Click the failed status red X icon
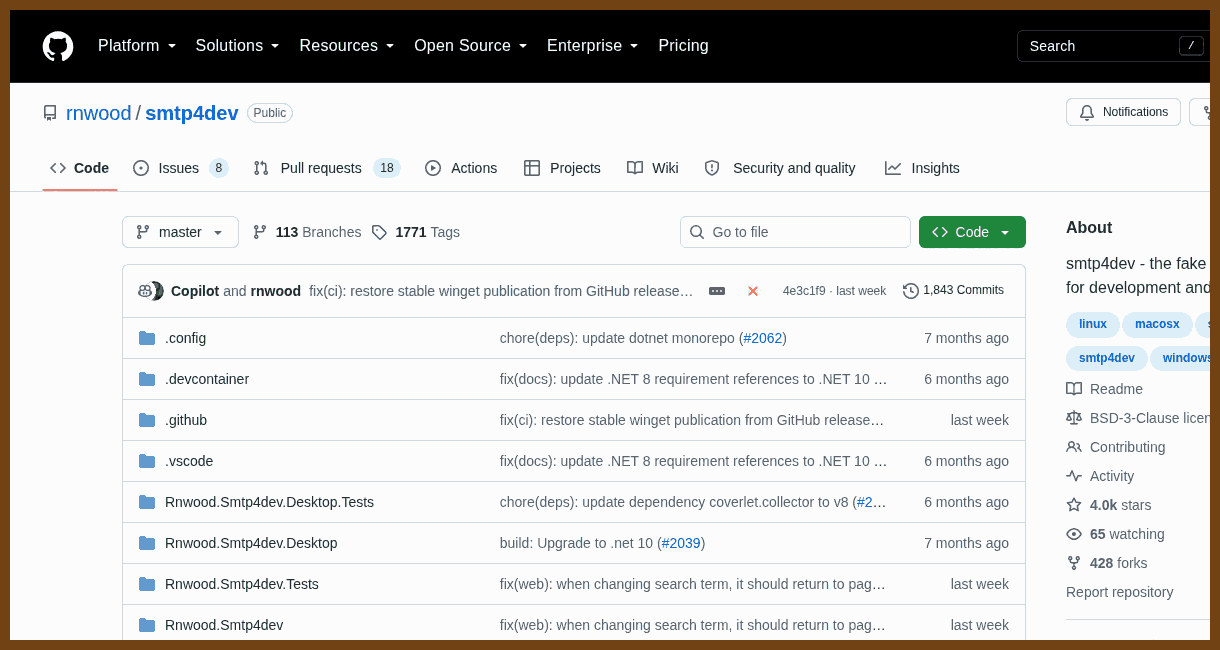This screenshot has height=650, width=1220. pyautogui.click(x=753, y=291)
